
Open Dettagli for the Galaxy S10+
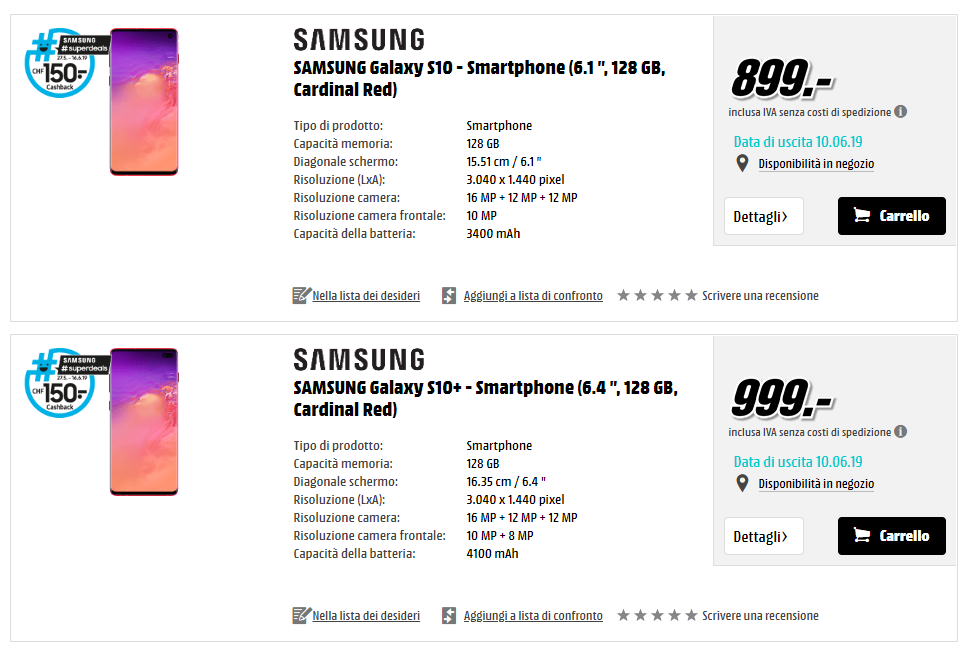pos(764,536)
